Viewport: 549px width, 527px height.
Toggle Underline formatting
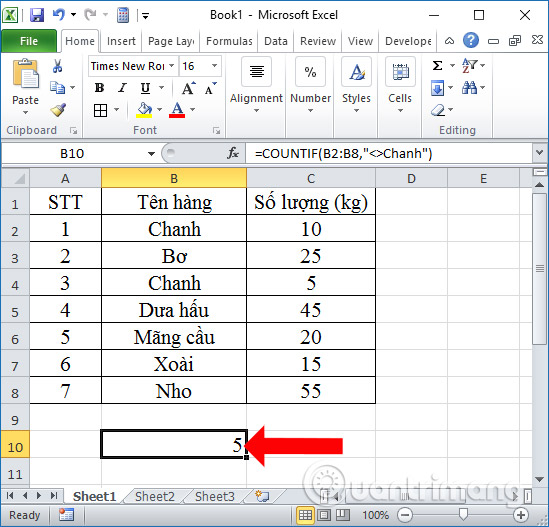click(145, 88)
